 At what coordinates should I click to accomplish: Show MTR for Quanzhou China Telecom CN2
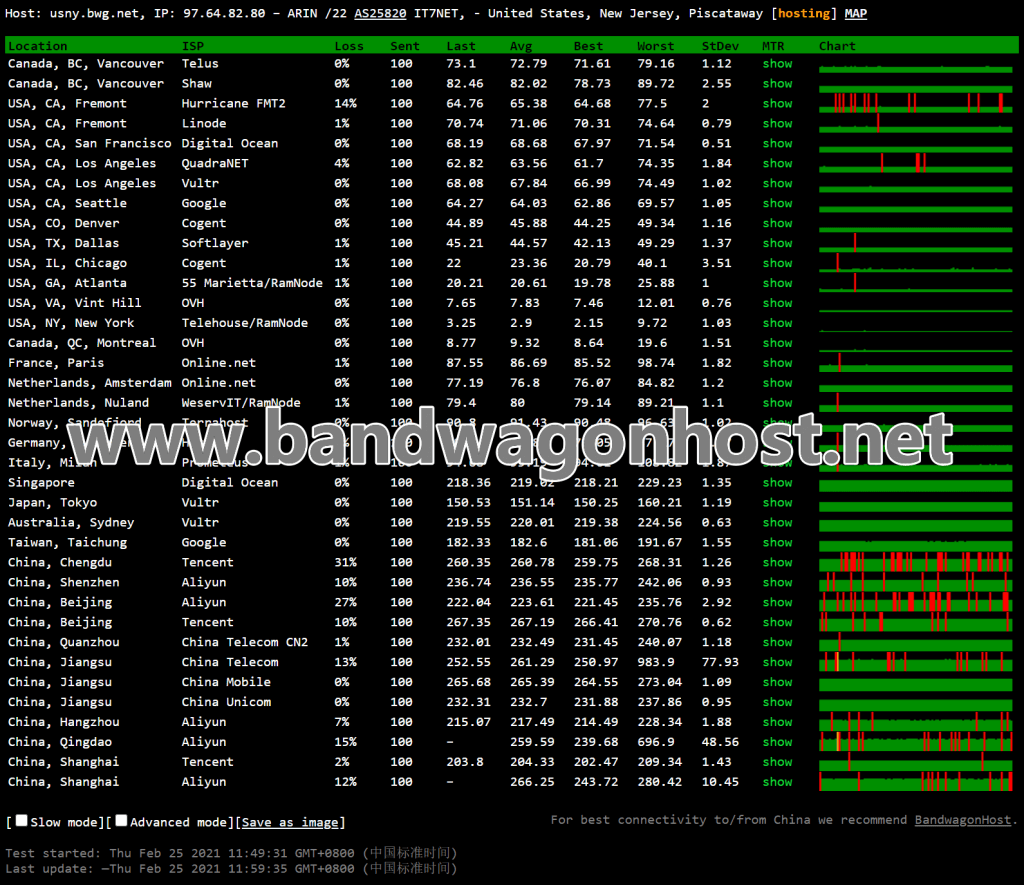point(777,642)
